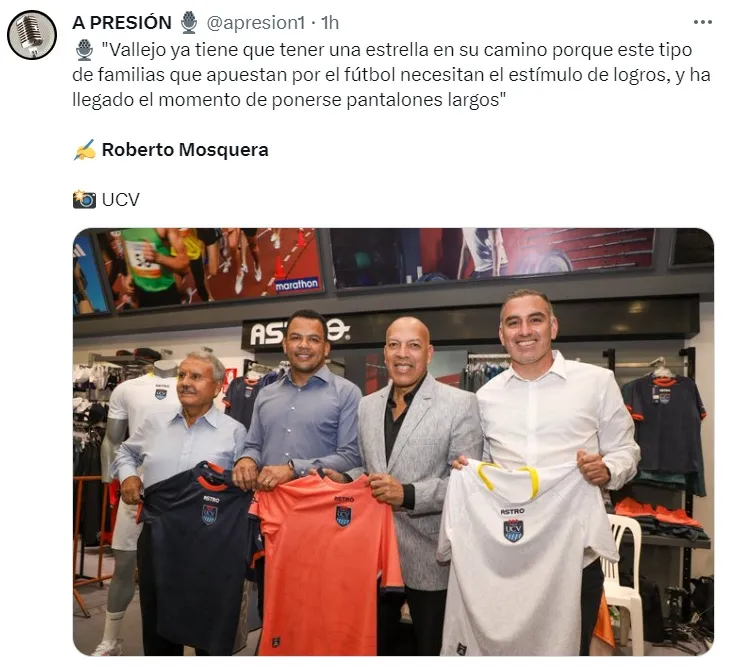Click microphone emoji at start of tweet text
Screen dimensions: 734x667
[x=84, y=50]
